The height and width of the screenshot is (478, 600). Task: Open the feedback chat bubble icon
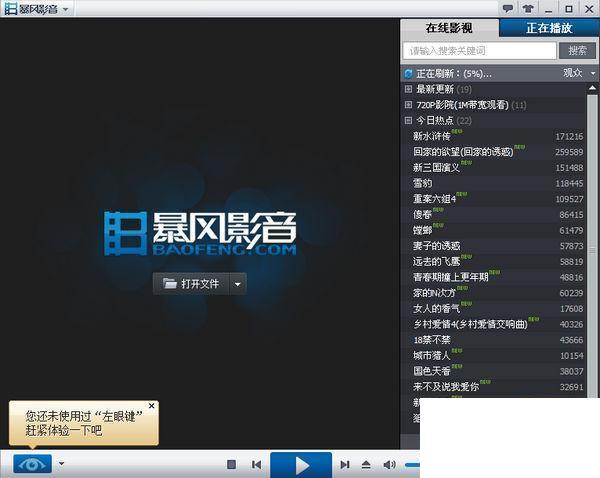508,8
